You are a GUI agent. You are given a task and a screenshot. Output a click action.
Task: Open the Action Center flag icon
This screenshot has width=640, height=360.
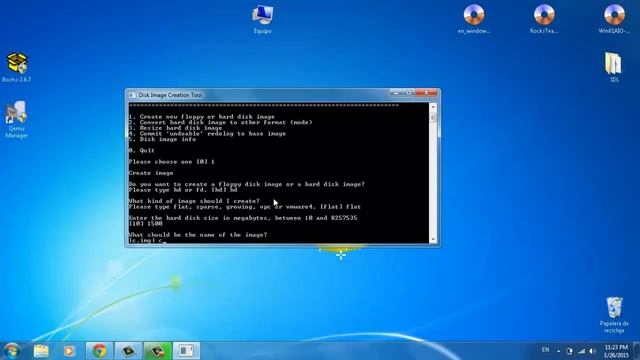[570, 351]
